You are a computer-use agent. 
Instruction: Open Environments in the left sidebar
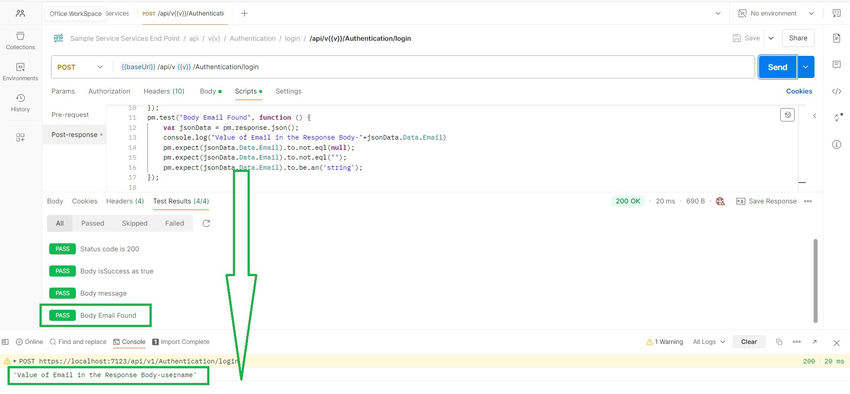[x=20, y=72]
